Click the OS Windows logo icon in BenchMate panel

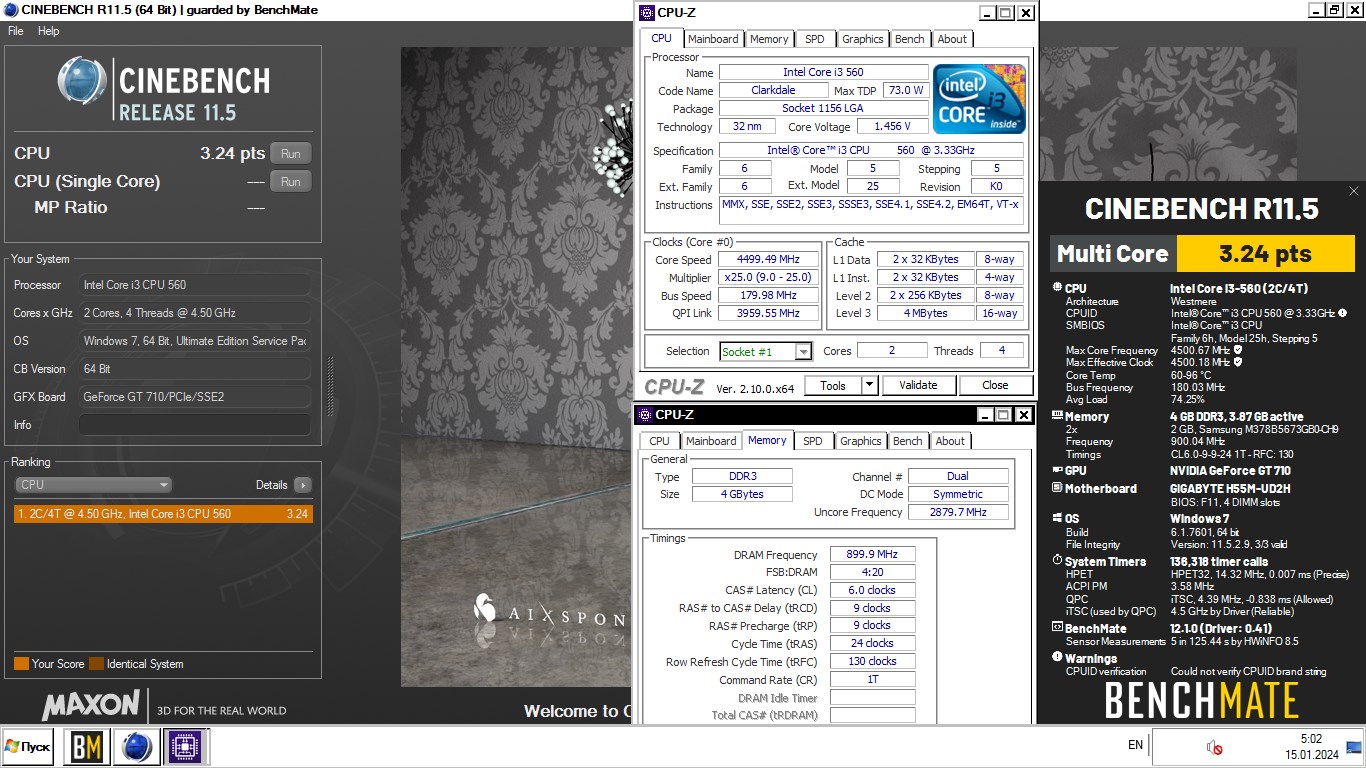(x=1057, y=519)
